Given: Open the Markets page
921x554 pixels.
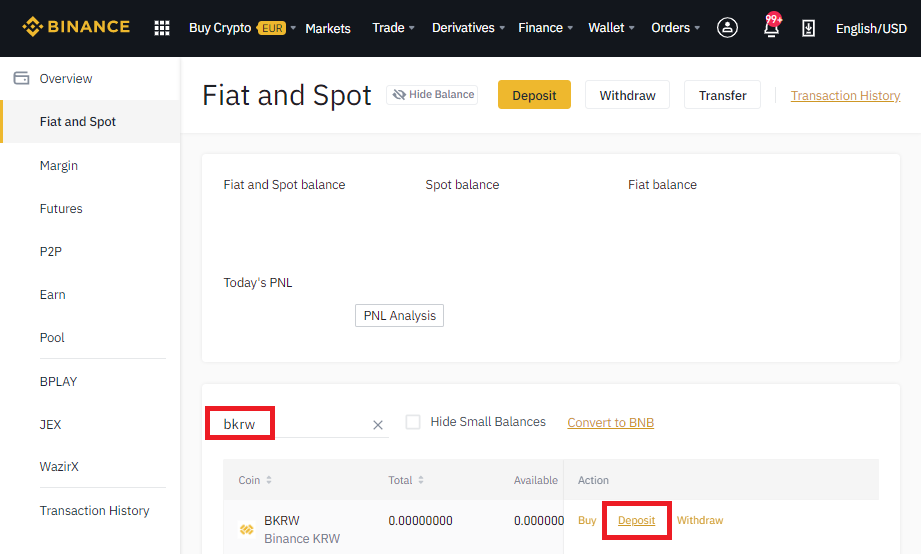Looking at the screenshot, I should click(328, 28).
